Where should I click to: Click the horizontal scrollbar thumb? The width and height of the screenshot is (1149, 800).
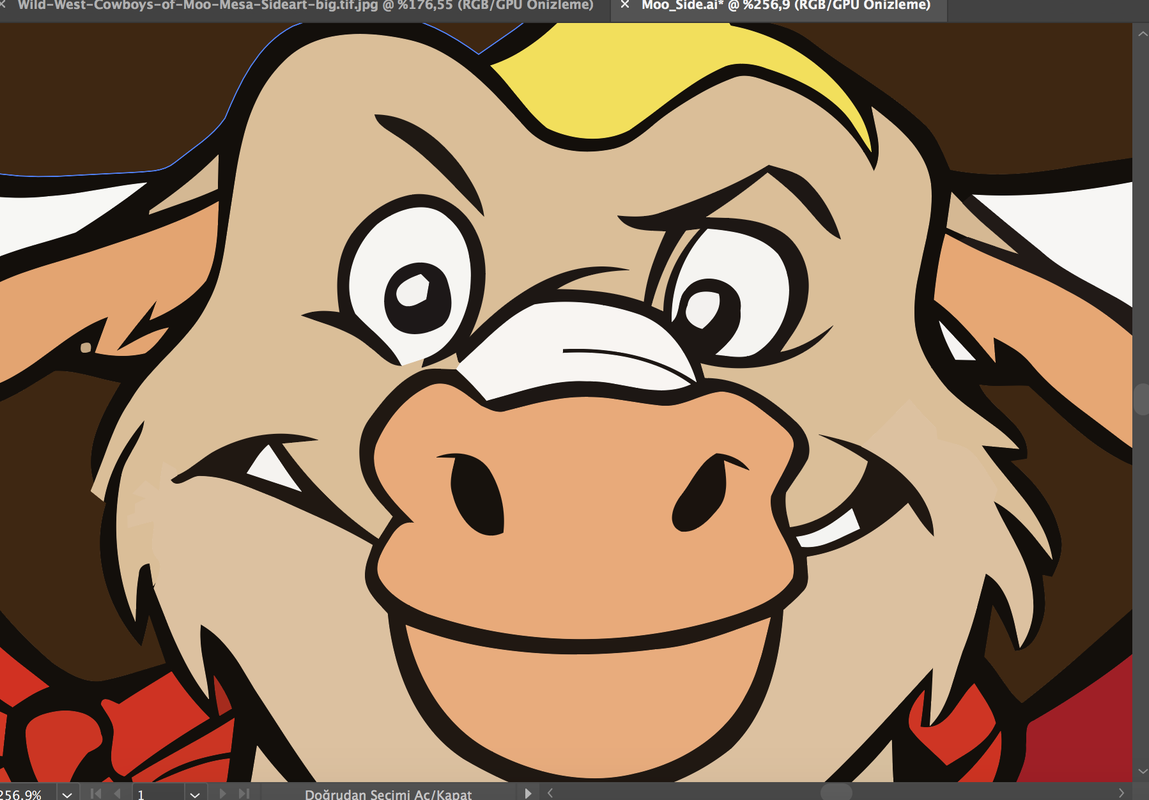835,792
